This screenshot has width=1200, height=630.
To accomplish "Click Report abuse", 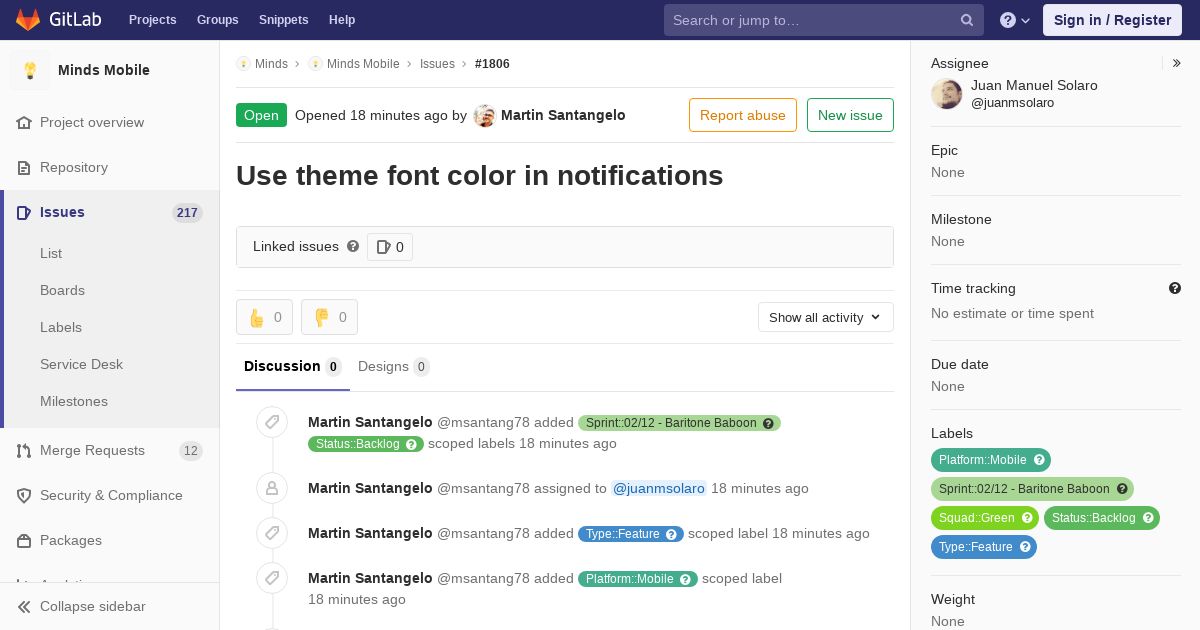I will (743, 115).
